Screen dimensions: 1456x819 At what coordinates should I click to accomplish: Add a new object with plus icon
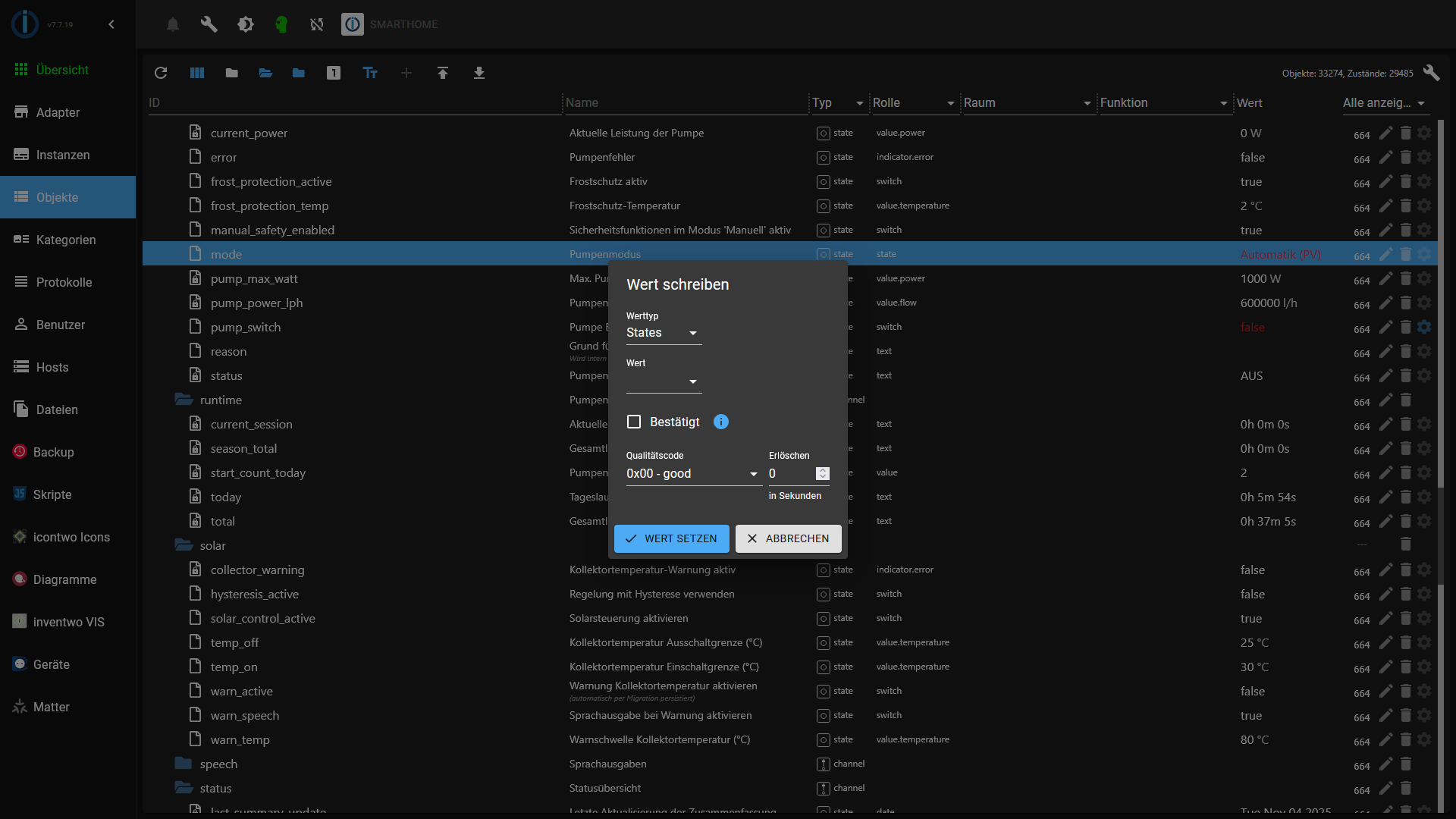406,73
